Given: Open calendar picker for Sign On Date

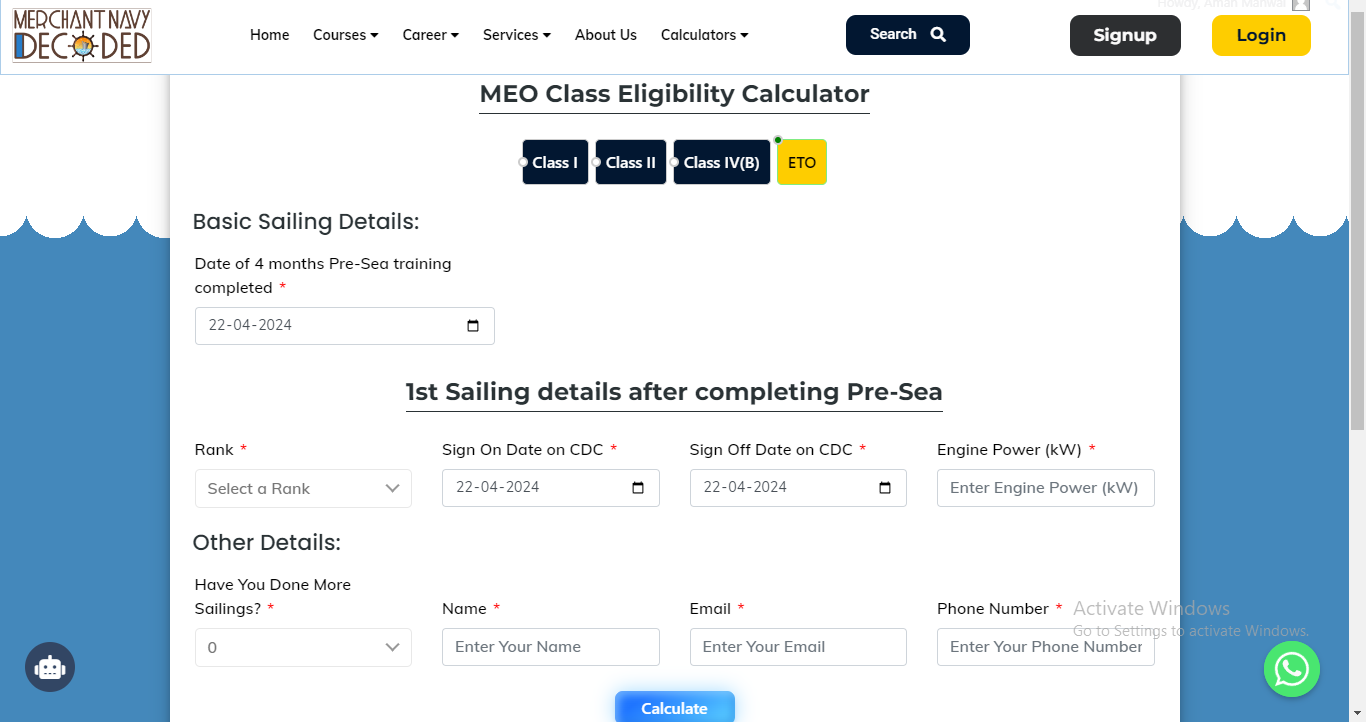Looking at the screenshot, I should click(638, 488).
